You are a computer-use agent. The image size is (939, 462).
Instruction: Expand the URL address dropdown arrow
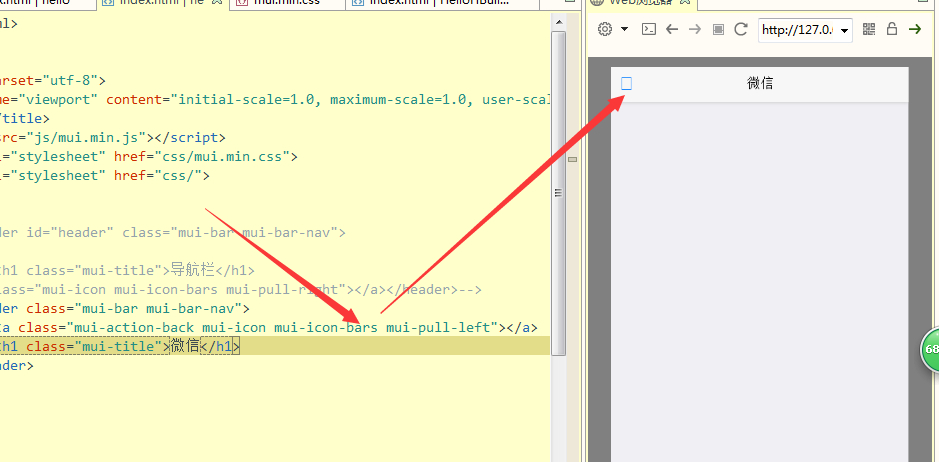pyautogui.click(x=845, y=31)
